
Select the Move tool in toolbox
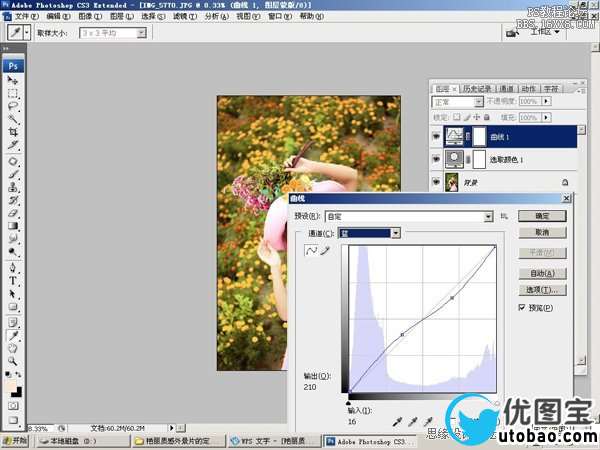[13, 79]
